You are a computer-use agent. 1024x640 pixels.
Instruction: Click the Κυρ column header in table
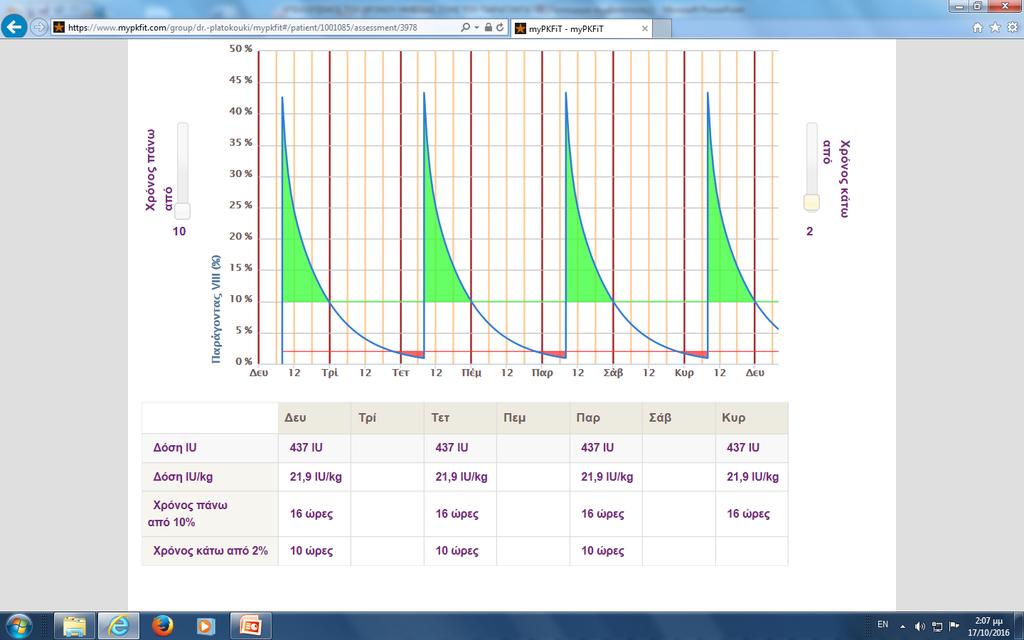coord(751,418)
